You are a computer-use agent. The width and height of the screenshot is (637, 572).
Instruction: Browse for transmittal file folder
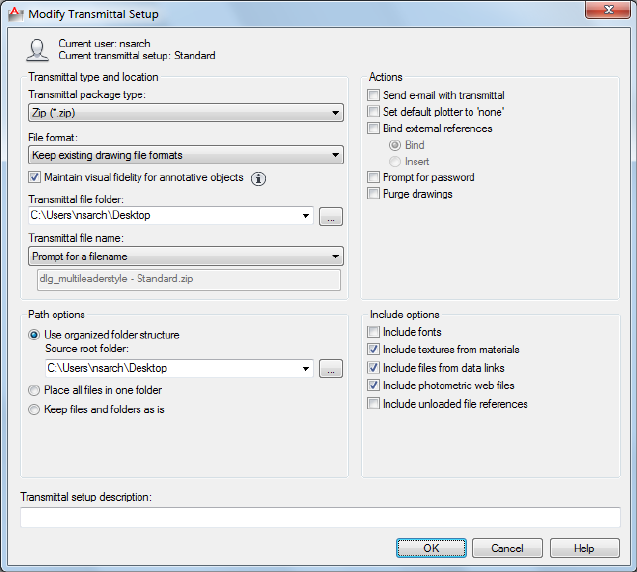(332, 215)
